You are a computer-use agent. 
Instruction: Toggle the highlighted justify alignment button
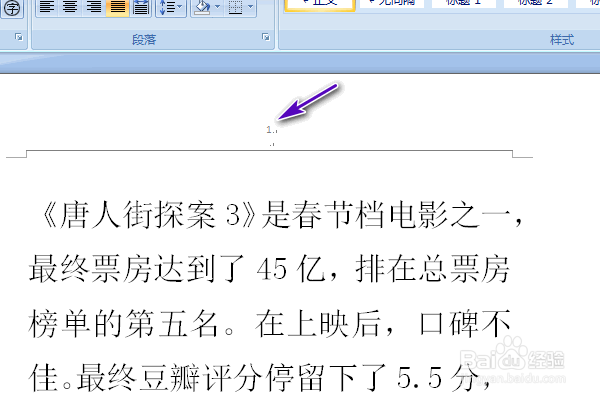point(117,7)
